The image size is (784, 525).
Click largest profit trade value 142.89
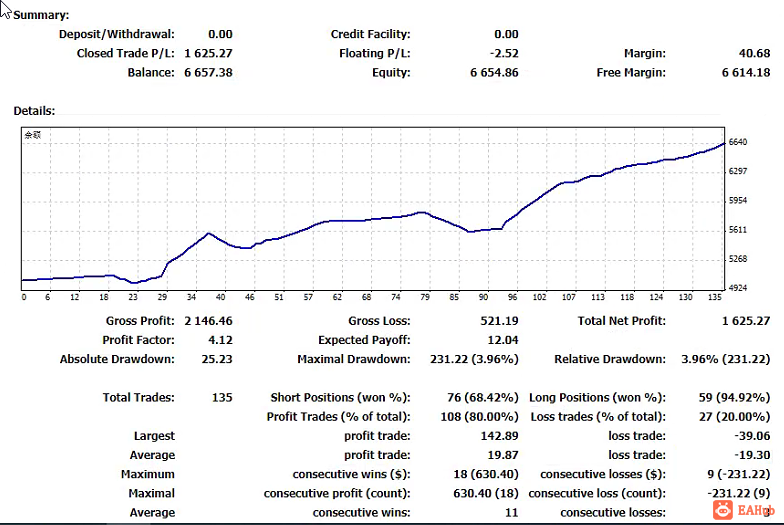click(499, 436)
